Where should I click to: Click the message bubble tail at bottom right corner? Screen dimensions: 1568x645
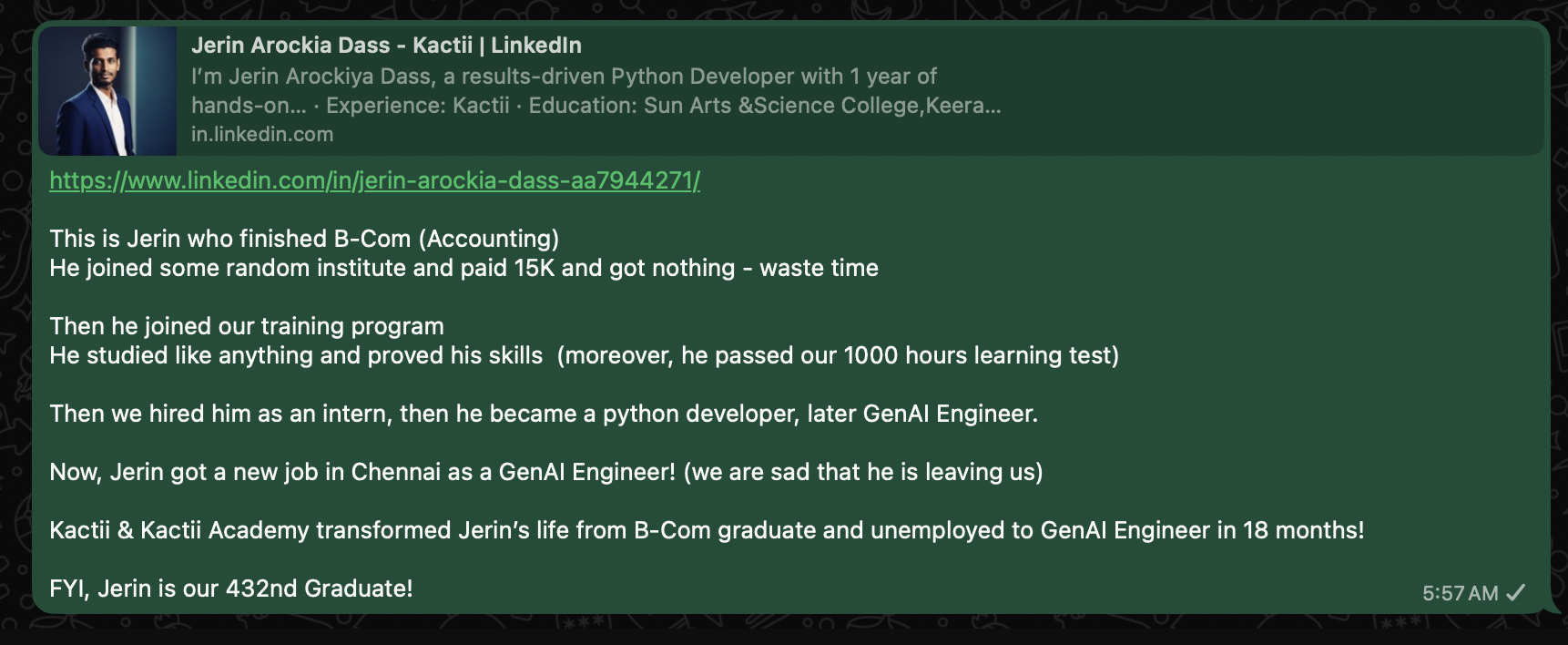pyautogui.click(x=1553, y=608)
